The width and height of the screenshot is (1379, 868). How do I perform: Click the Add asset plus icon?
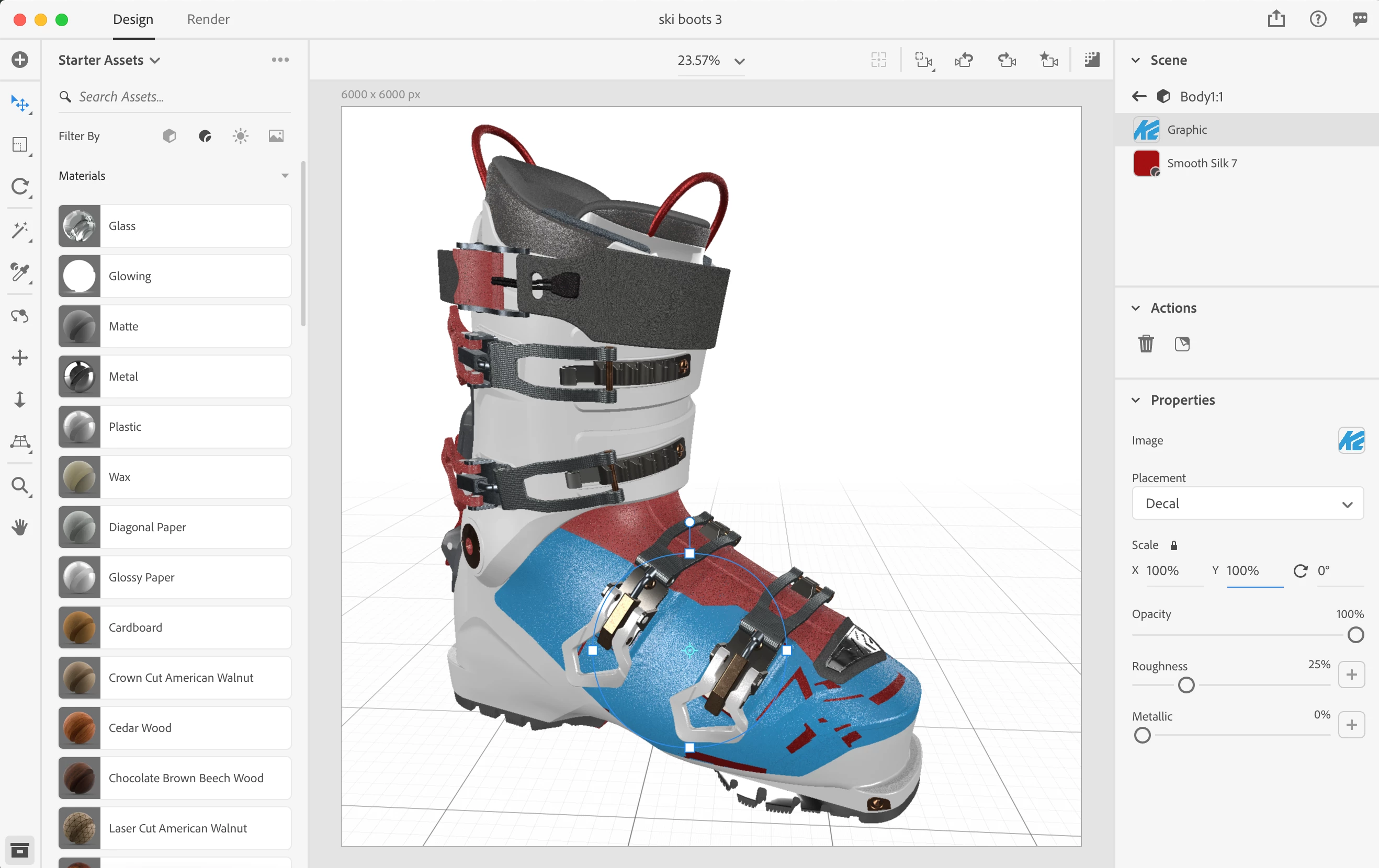coord(20,60)
